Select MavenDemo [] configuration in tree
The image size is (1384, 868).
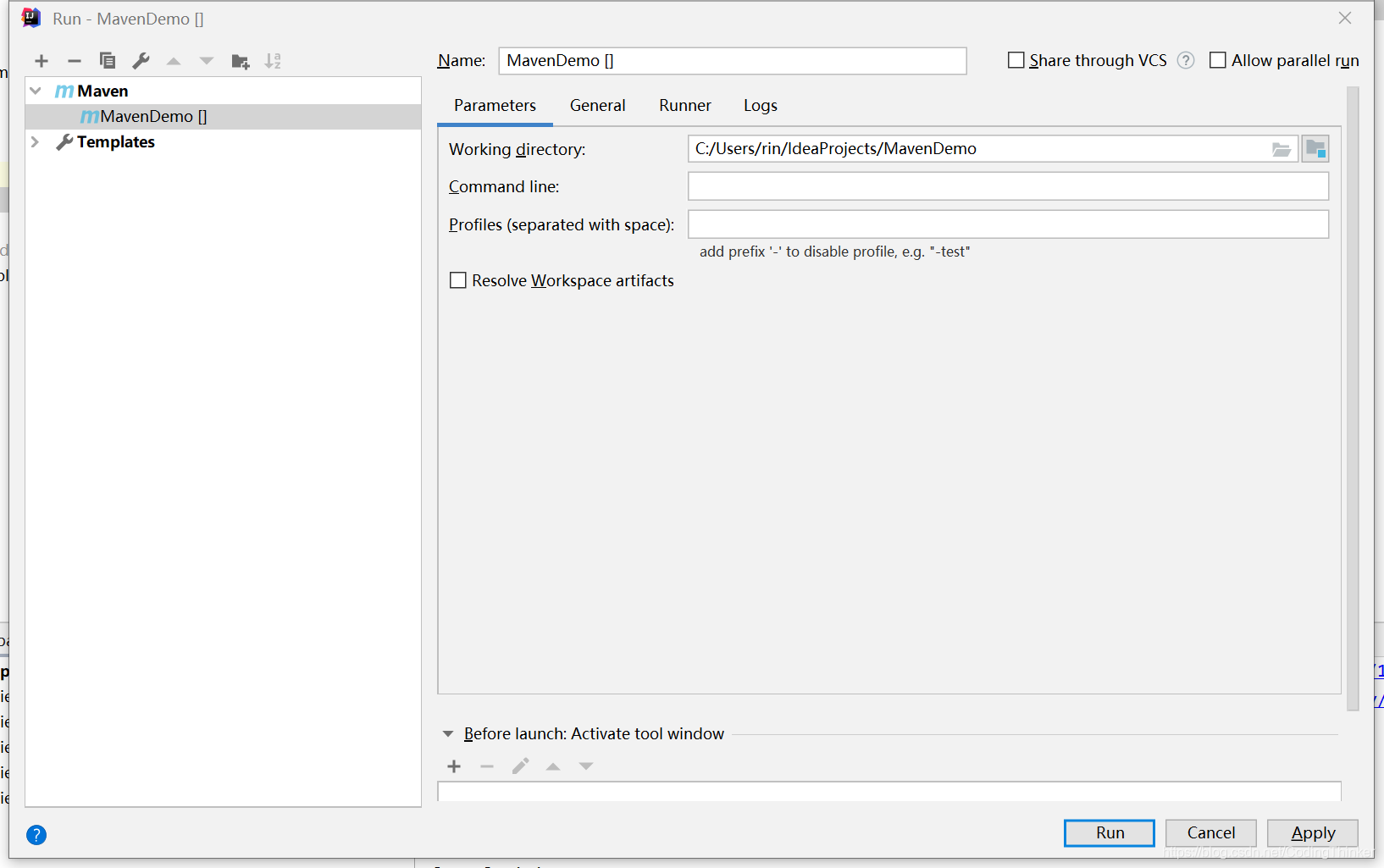[x=224, y=116]
